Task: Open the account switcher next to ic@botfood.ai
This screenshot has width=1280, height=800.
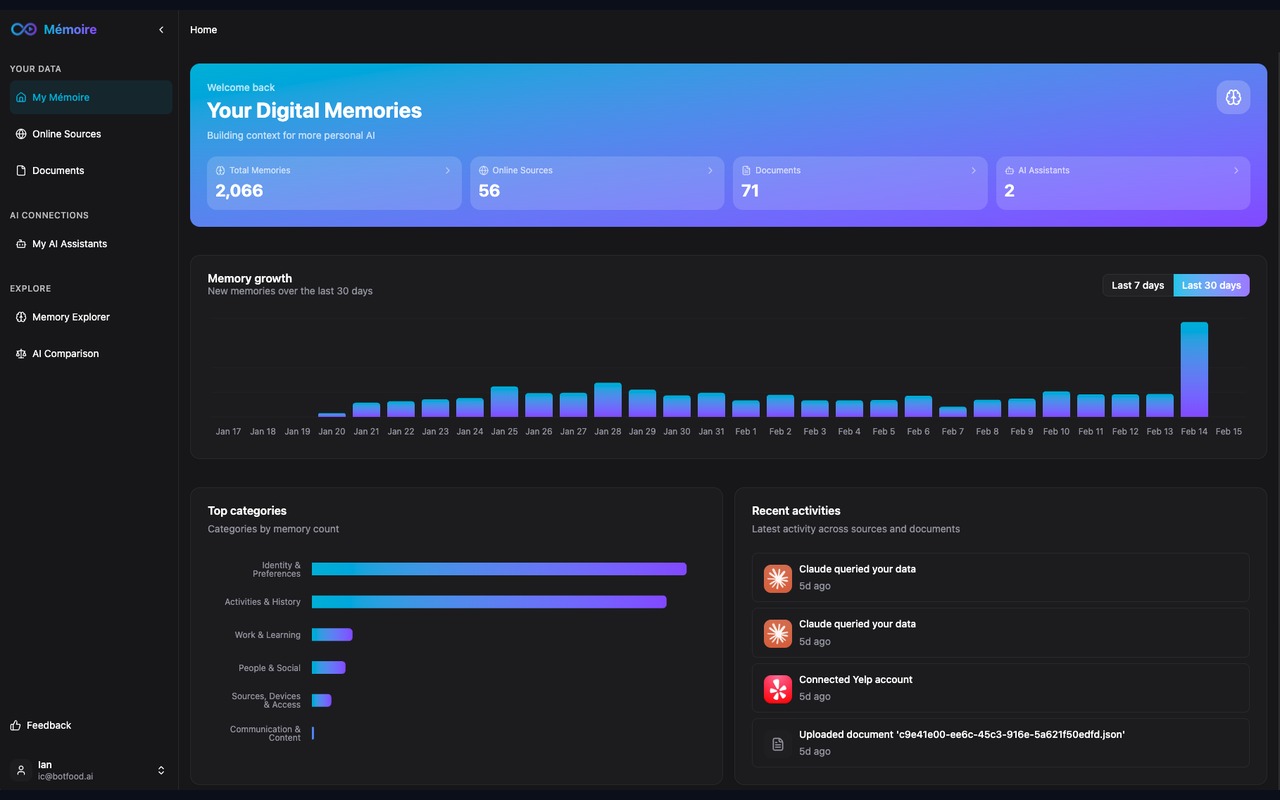Action: point(161,770)
